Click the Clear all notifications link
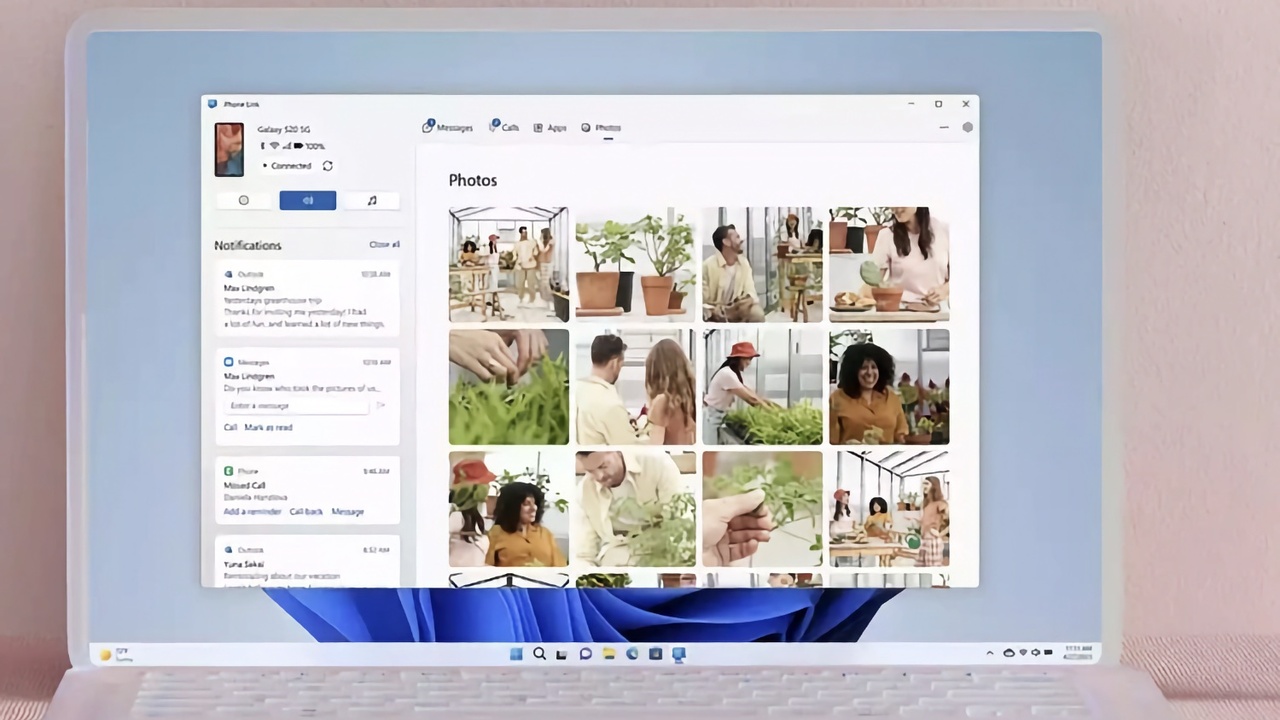 (x=384, y=245)
